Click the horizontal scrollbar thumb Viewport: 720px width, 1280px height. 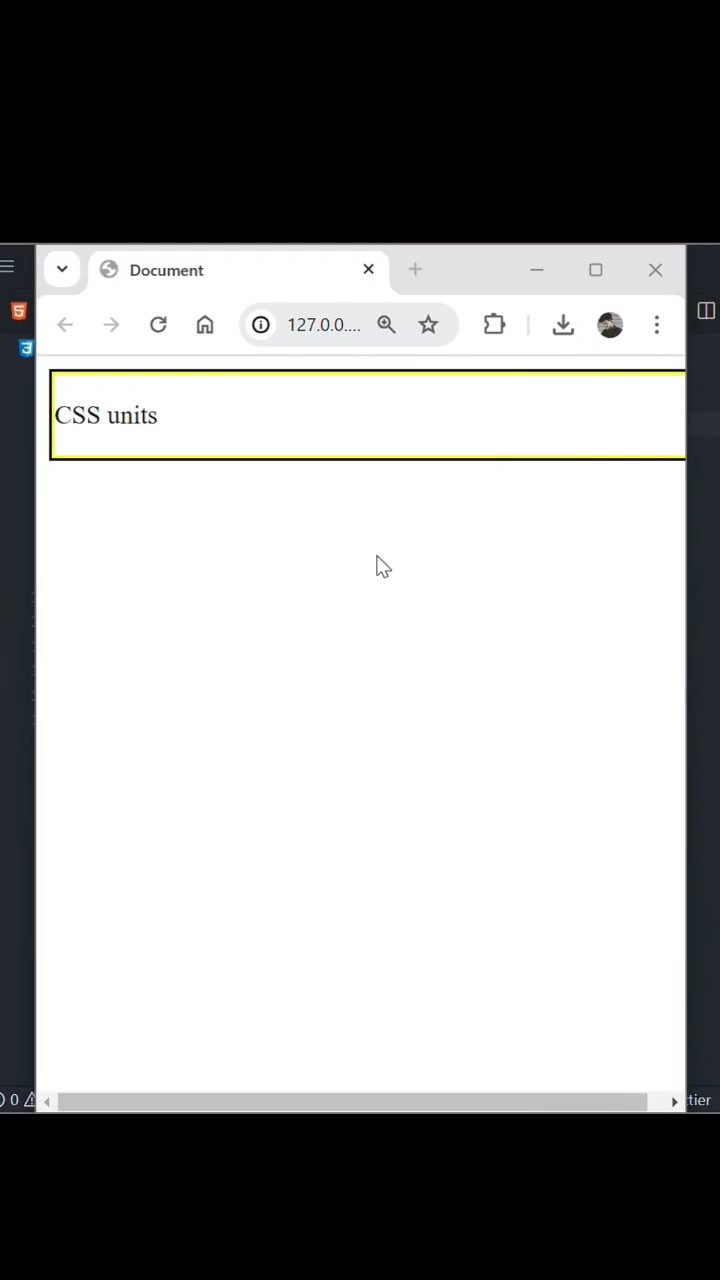[x=353, y=1101]
